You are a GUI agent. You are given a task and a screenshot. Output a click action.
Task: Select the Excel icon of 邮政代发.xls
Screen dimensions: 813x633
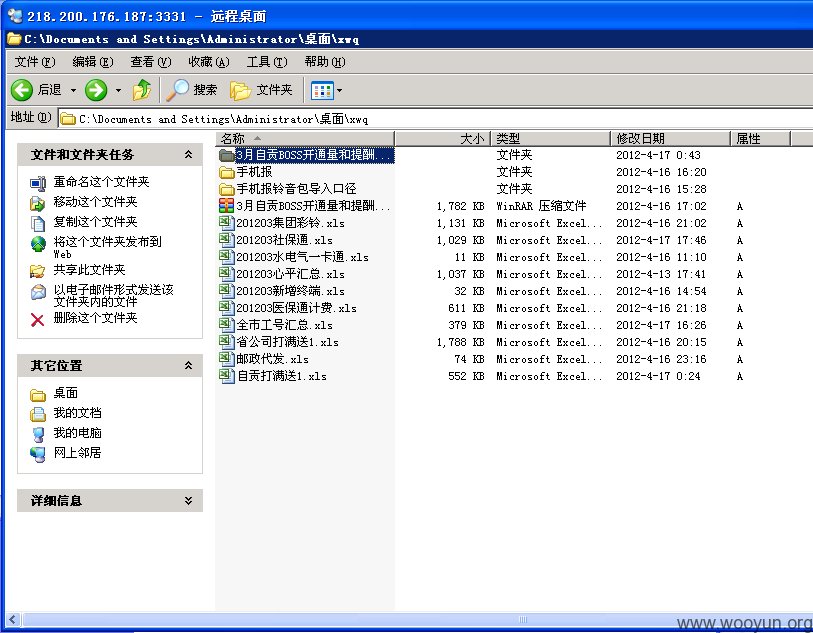(227, 359)
